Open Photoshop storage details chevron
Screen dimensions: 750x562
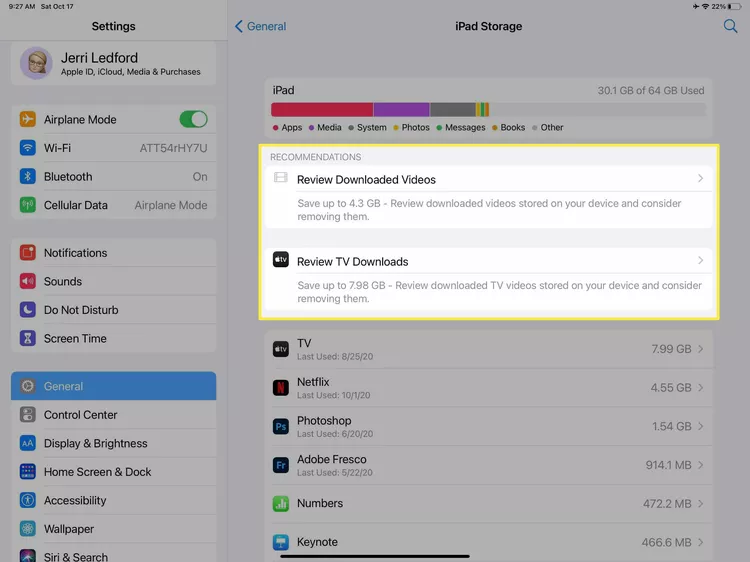(700, 426)
